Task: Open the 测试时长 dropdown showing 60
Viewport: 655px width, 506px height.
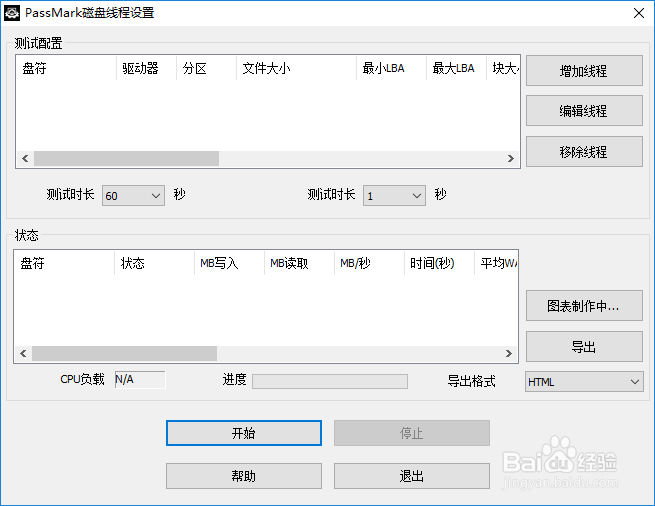Action: point(133,196)
